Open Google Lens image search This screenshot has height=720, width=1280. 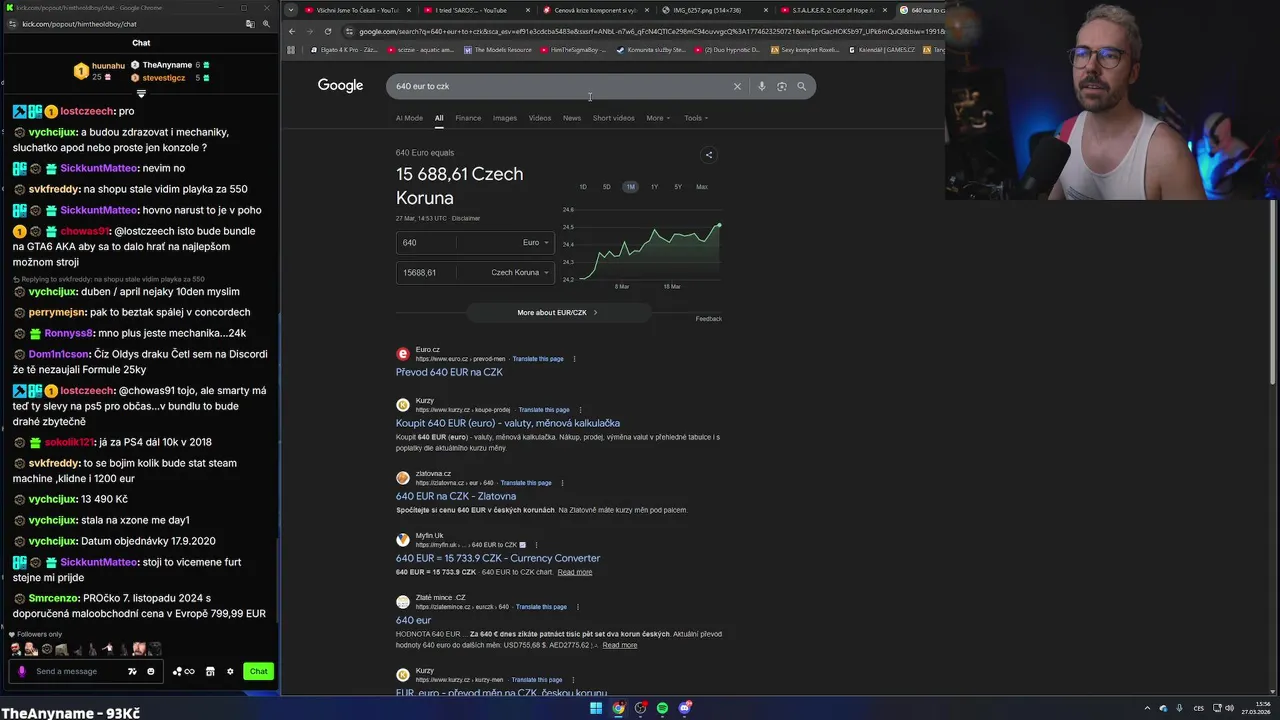click(781, 86)
